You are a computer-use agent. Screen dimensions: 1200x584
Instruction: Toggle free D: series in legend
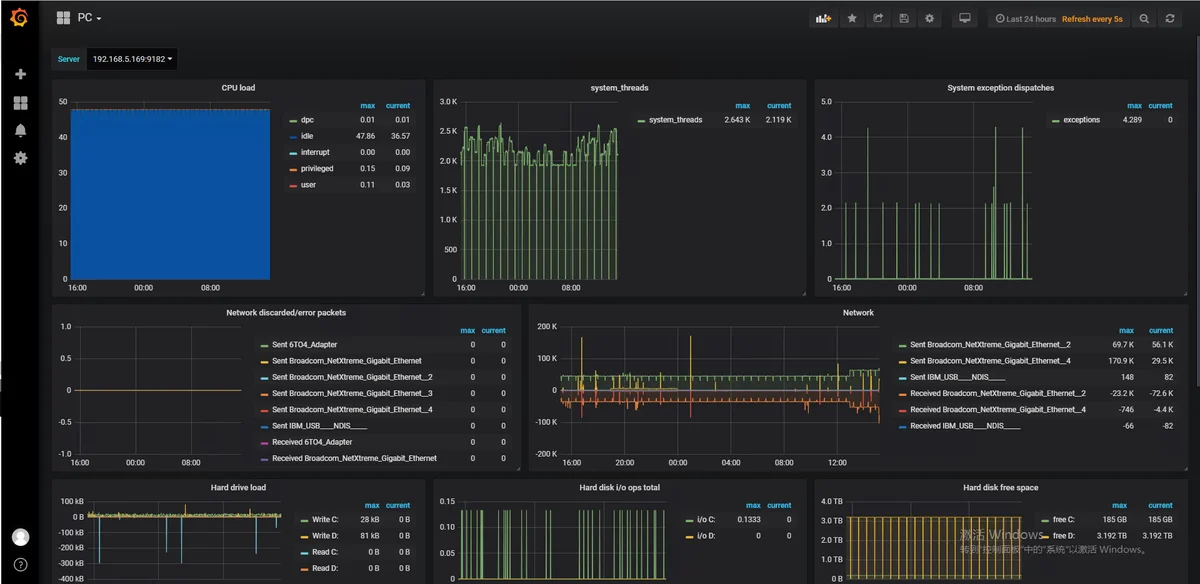(1066, 536)
